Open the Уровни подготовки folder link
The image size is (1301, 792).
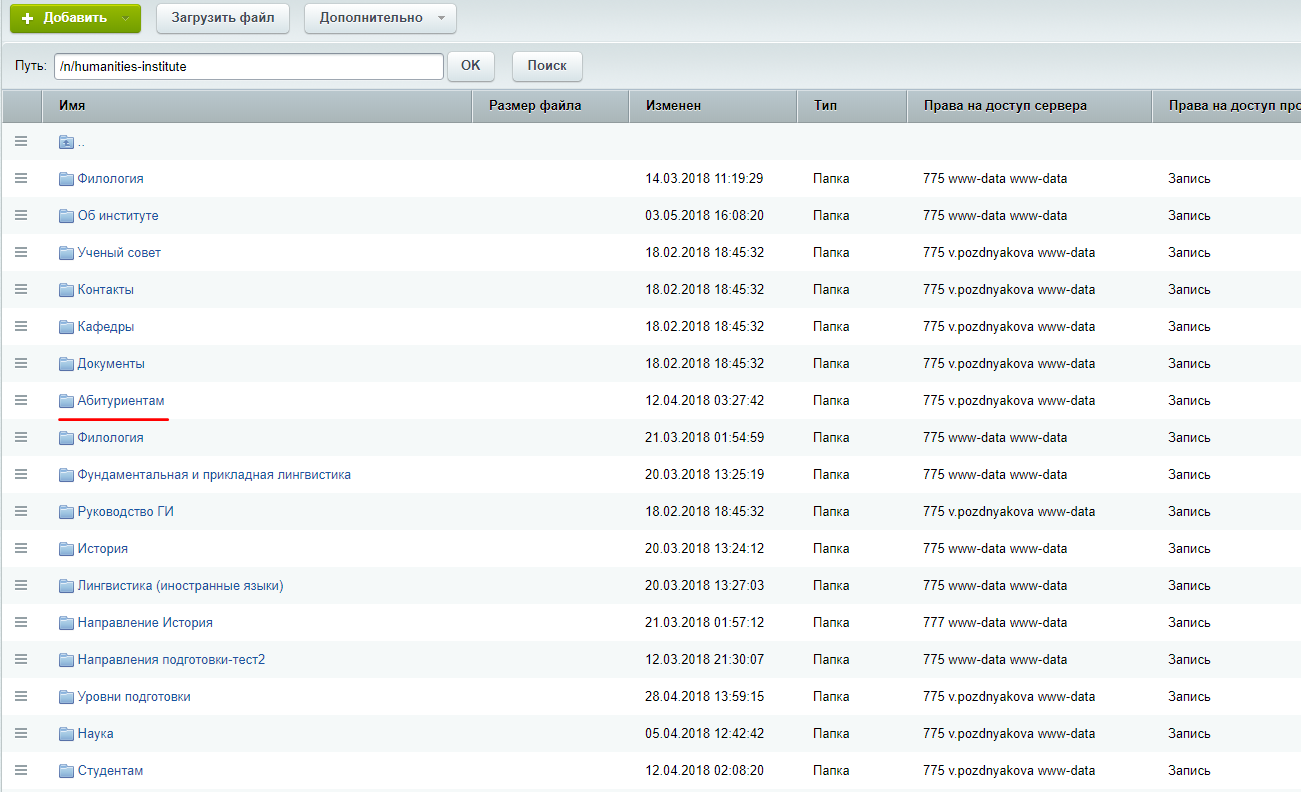(134, 696)
